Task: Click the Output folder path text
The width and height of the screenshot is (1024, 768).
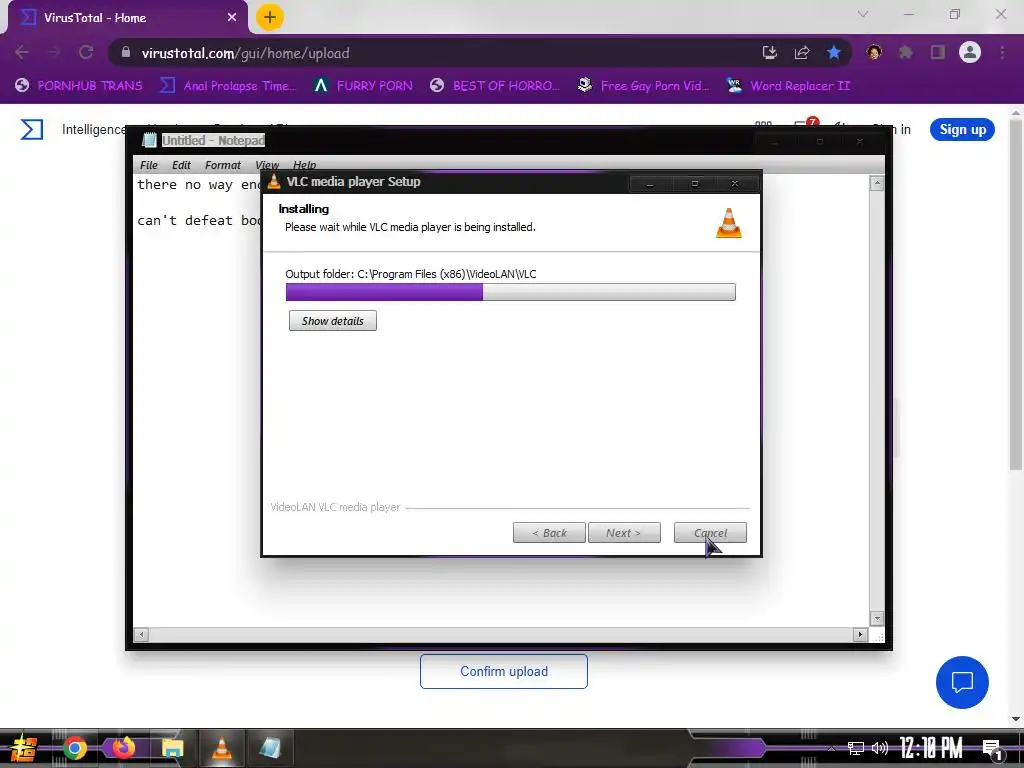Action: pos(411,274)
